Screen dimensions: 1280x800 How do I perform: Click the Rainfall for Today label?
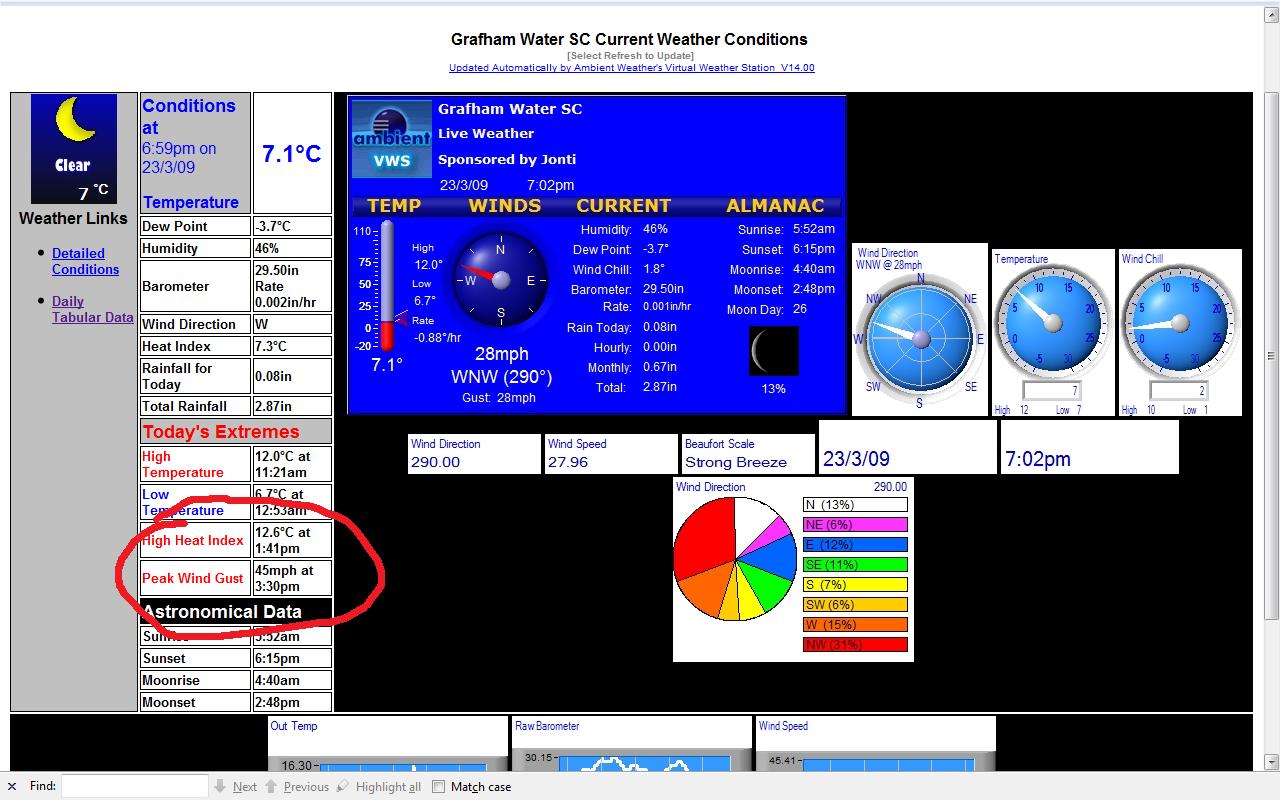177,376
